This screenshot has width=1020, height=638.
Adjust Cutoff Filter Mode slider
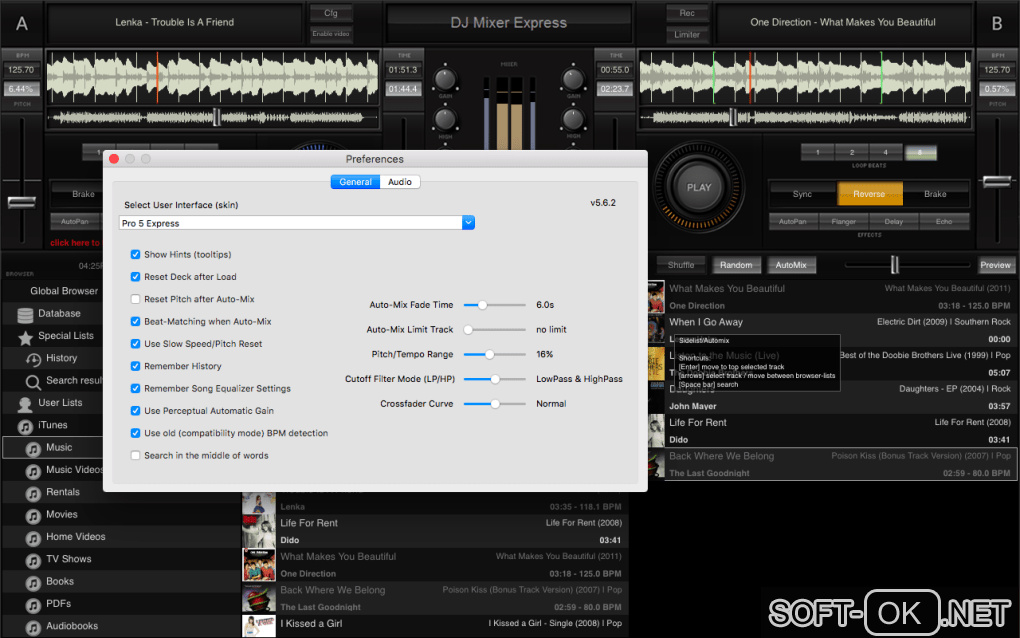point(494,379)
